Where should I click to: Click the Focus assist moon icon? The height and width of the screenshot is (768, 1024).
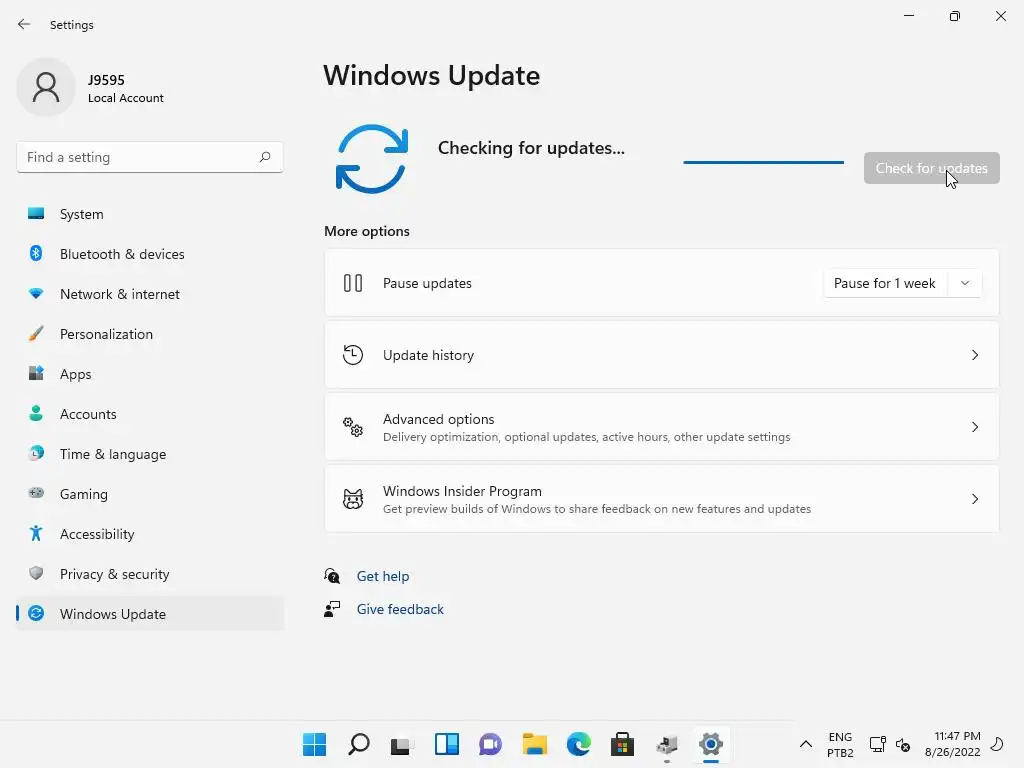click(997, 744)
